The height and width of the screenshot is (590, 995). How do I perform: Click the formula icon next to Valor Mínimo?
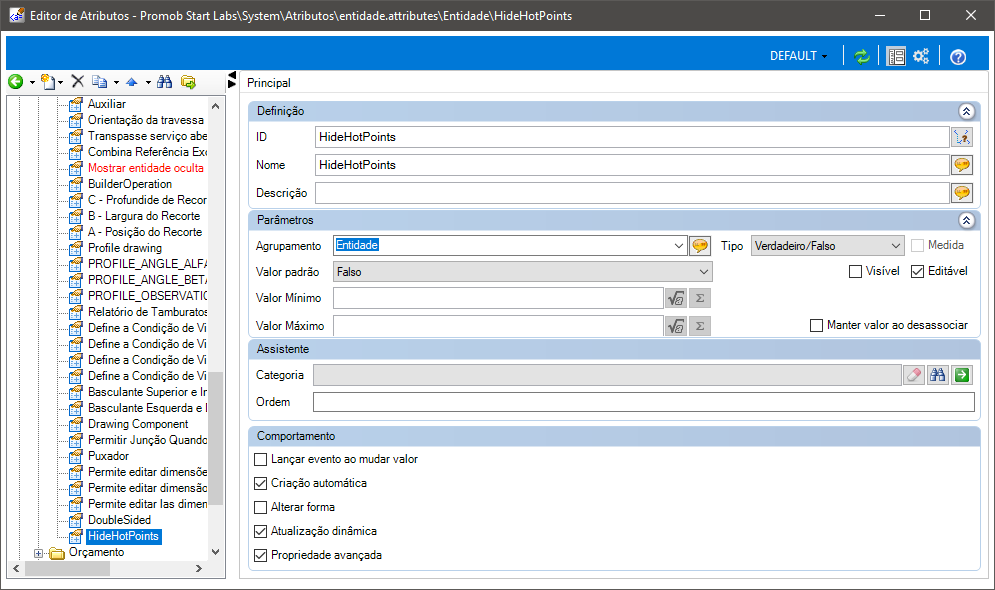point(676,298)
